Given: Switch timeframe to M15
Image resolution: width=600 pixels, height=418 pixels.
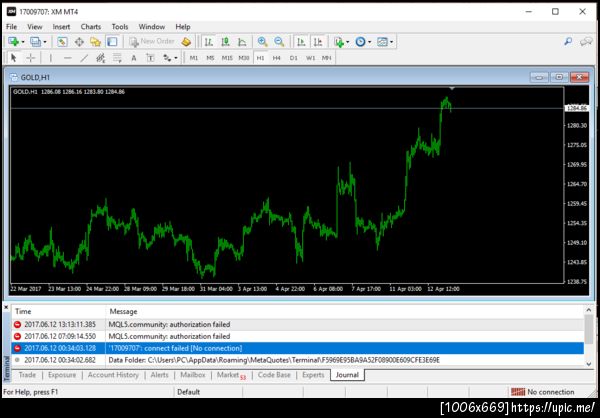Looking at the screenshot, I should [x=227, y=58].
